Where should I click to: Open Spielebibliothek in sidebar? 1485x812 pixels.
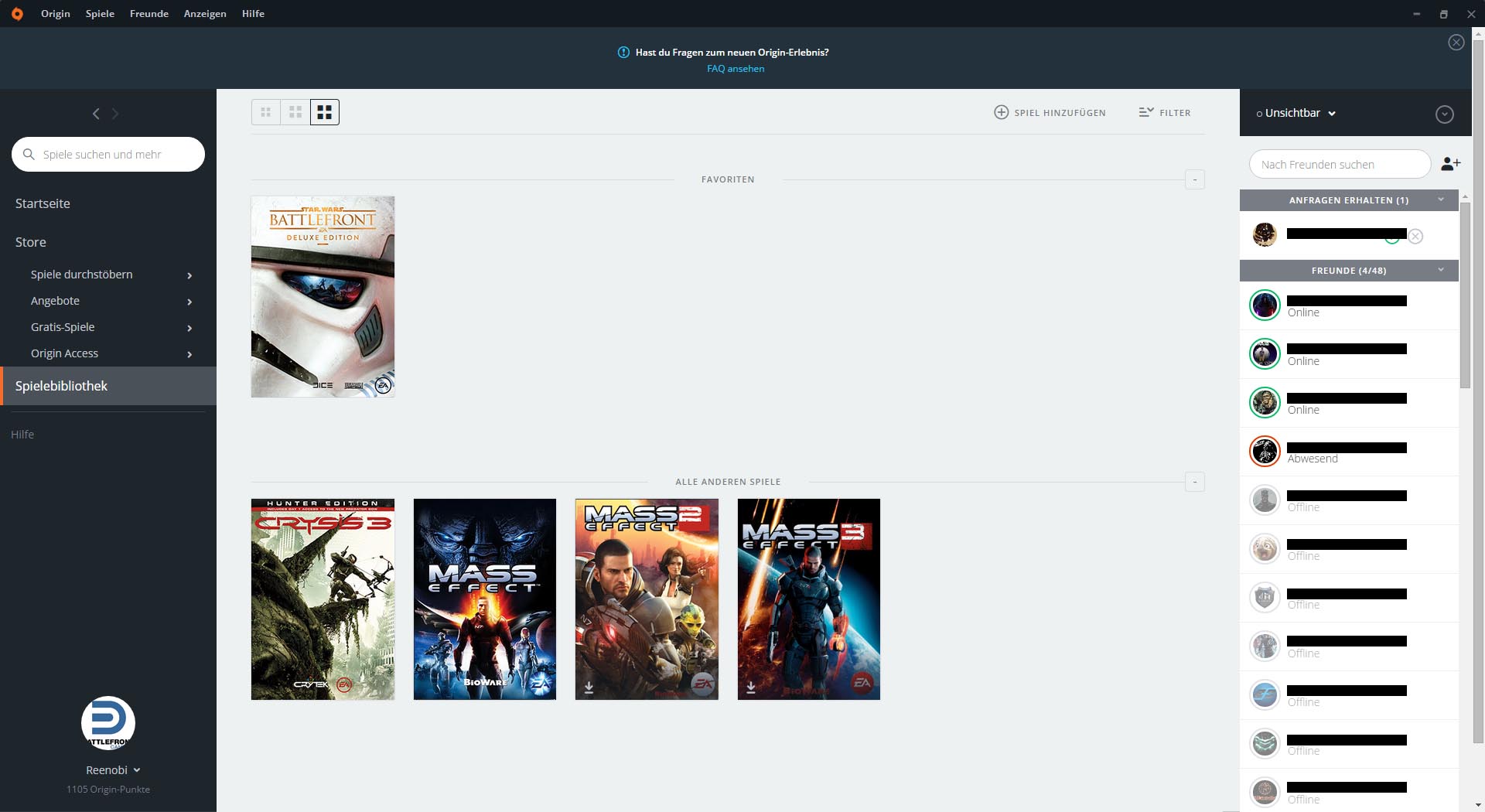coord(108,386)
